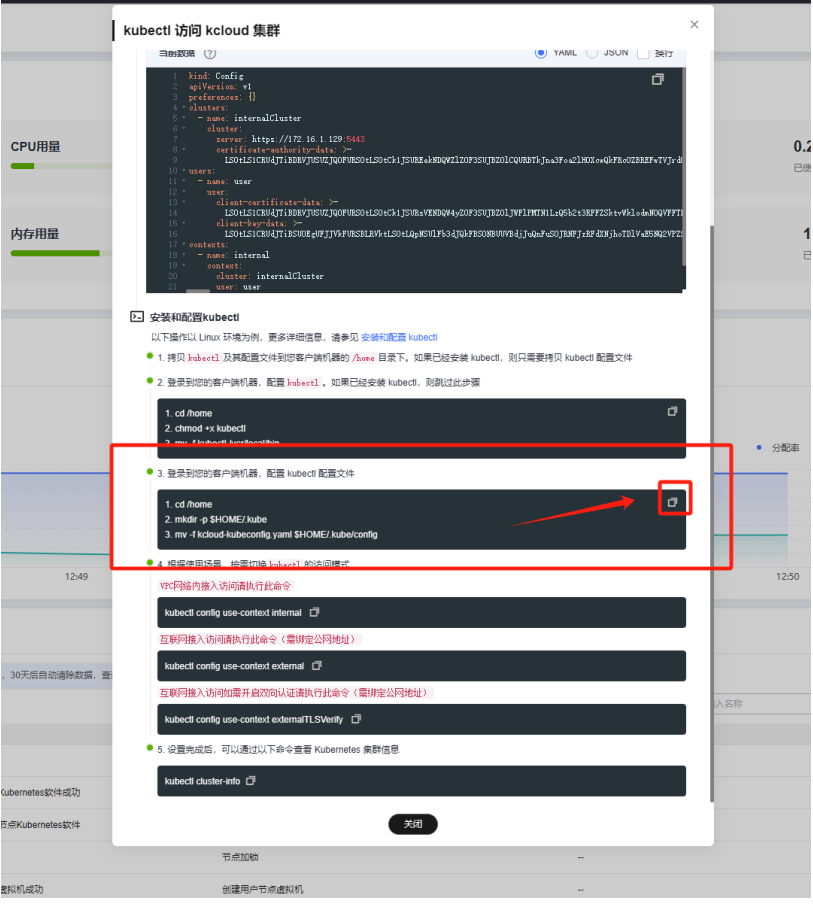
Task: Collapse the contexts: section at line 17
Action: [x=184, y=245]
